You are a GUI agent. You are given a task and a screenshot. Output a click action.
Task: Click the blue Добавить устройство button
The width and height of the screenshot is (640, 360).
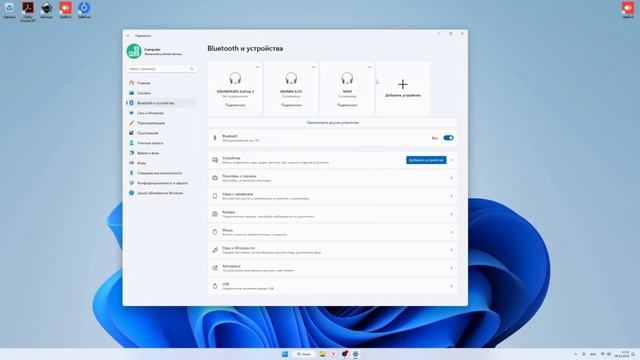point(426,160)
